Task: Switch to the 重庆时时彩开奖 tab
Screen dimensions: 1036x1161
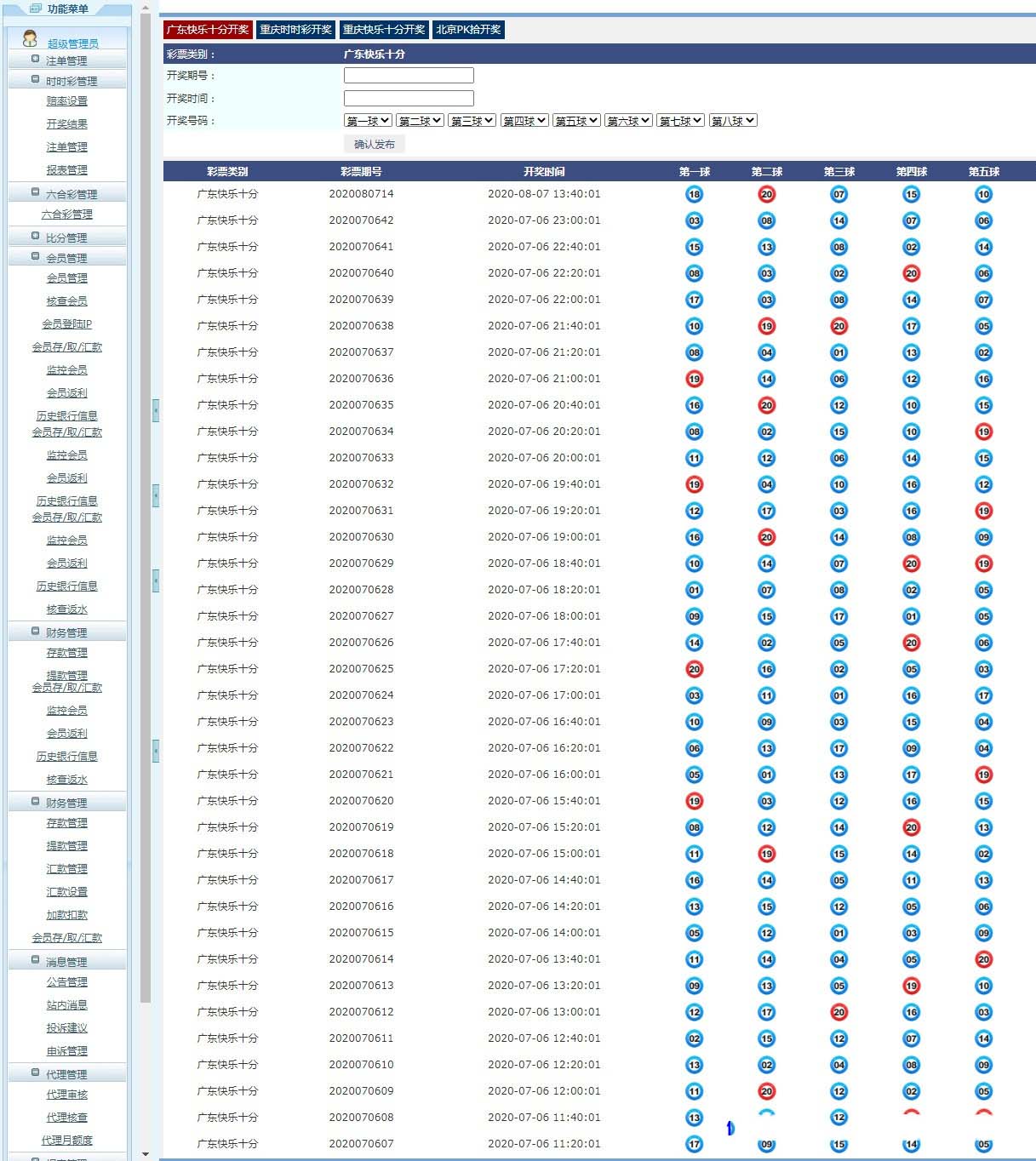Action: click(x=295, y=30)
